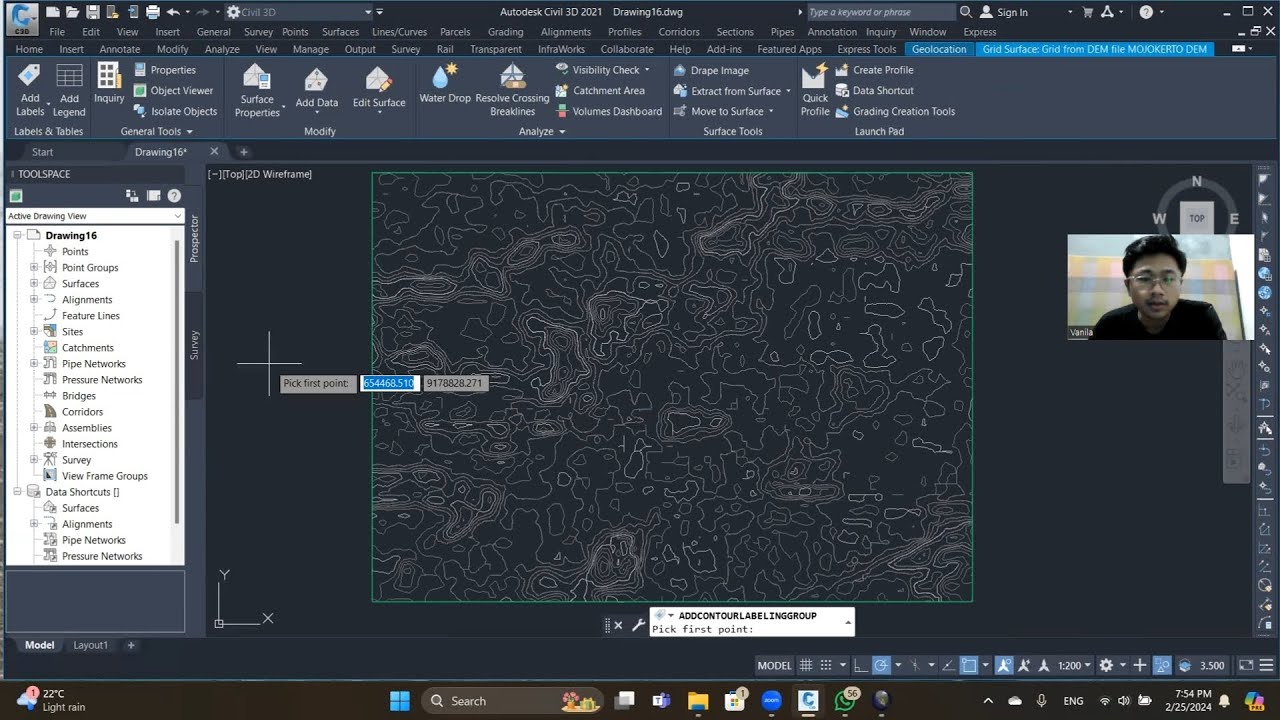Click the annotation scale 1:200 control
The image size is (1280, 720).
1074,665
